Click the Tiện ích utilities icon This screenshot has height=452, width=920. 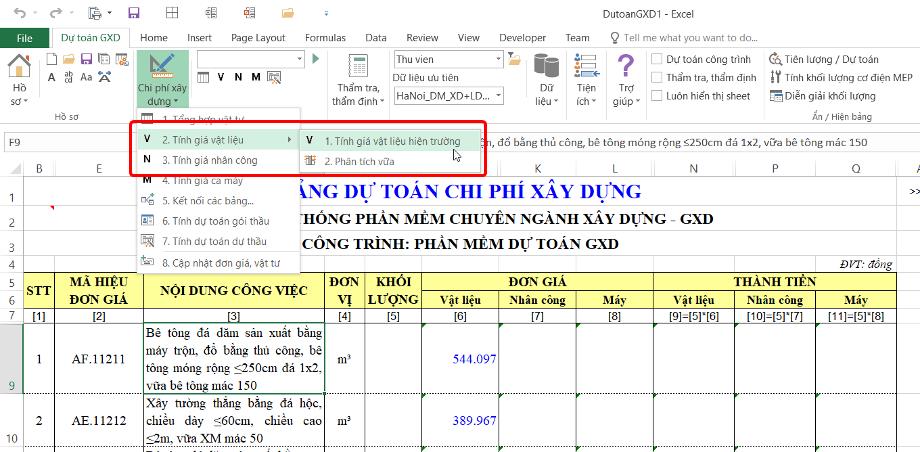coord(587,69)
